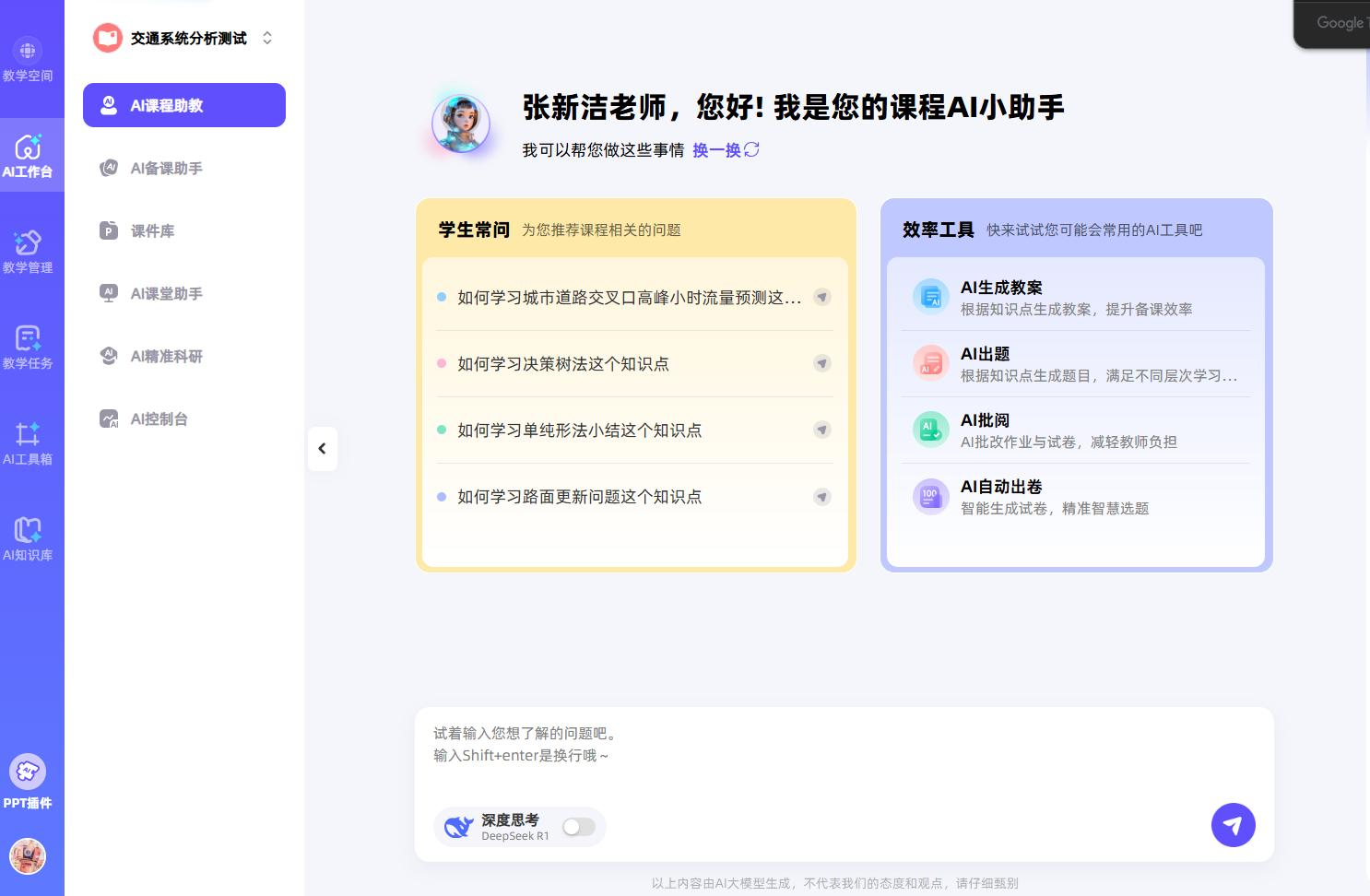Select the AI备课助手 menu item
The image size is (1370, 896).
166,168
